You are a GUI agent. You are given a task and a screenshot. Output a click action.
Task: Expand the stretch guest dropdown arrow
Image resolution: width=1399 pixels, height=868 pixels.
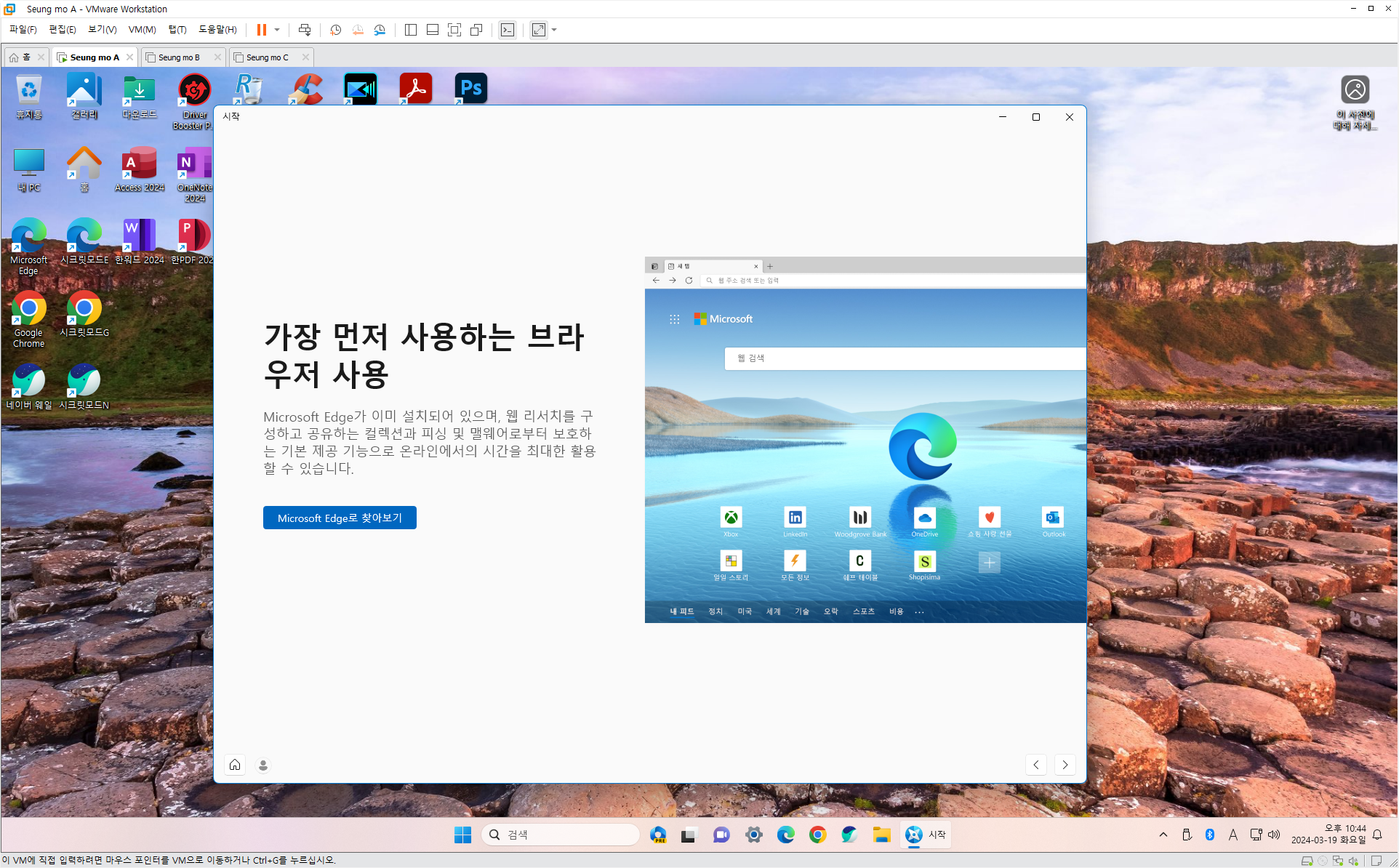[554, 30]
